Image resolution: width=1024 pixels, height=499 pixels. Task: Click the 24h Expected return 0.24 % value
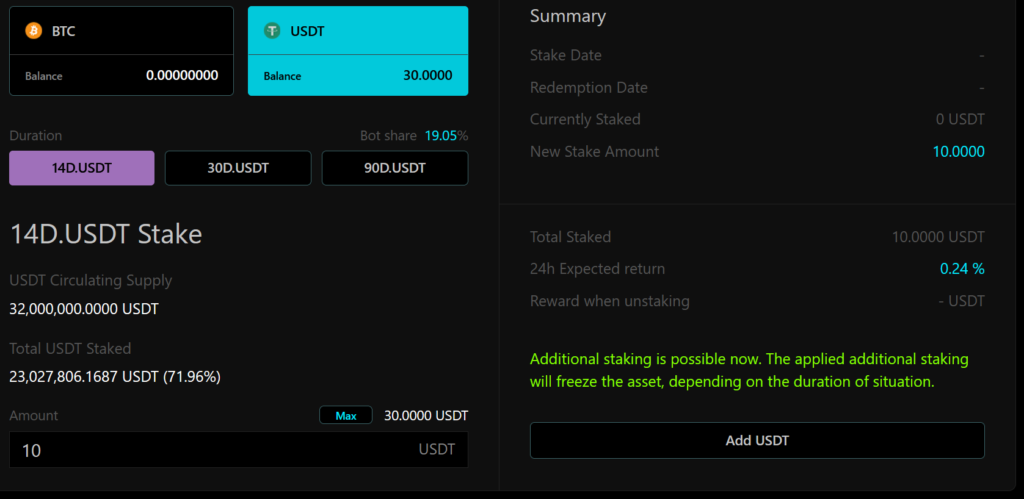click(962, 269)
